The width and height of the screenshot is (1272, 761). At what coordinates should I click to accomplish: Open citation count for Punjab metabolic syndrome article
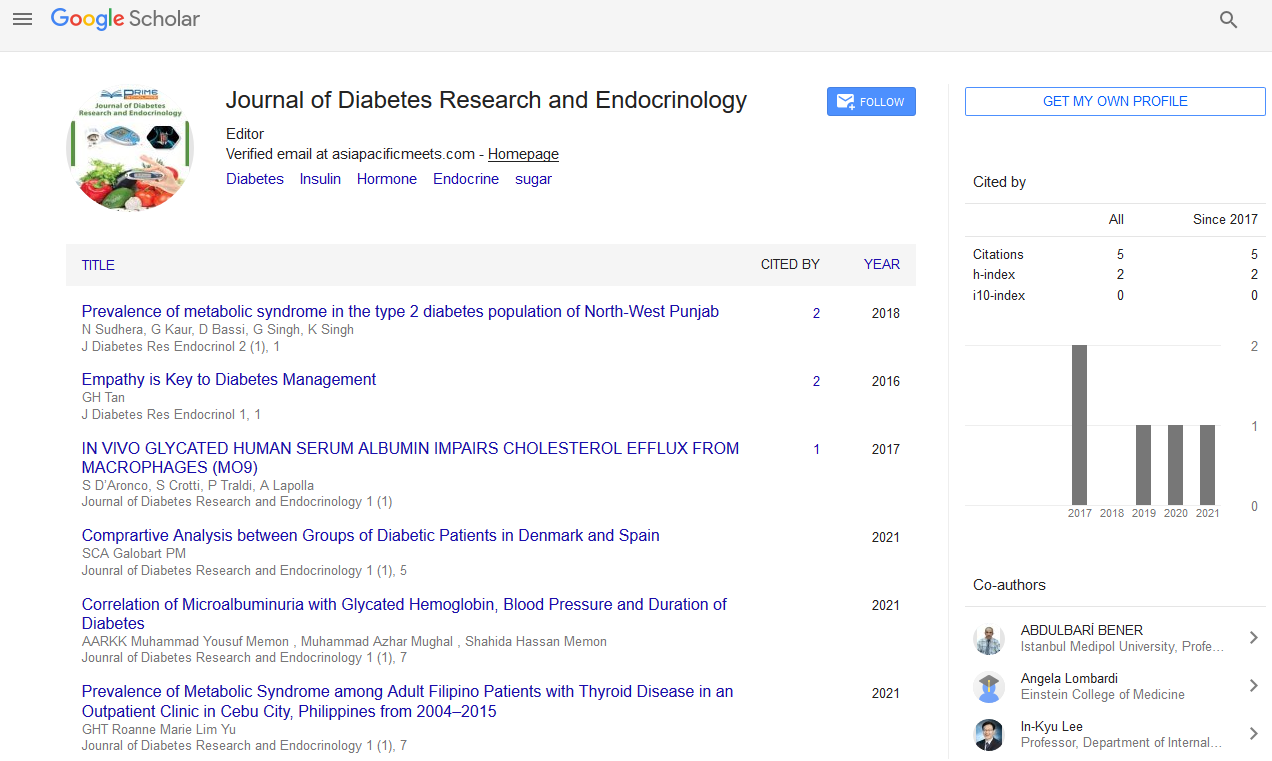tap(816, 313)
